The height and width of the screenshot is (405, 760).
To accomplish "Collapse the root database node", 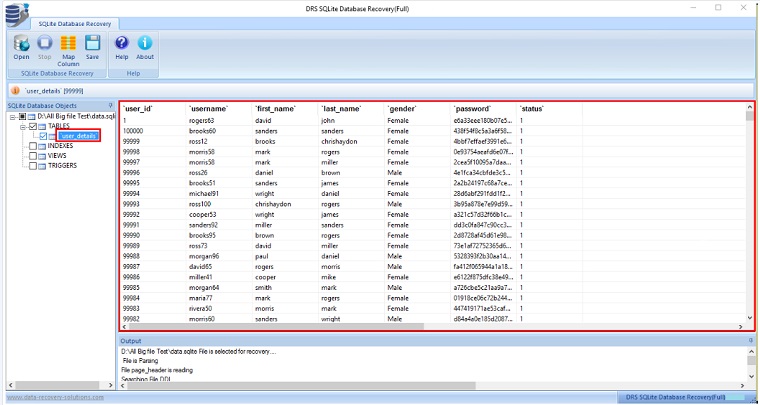I will [12, 117].
